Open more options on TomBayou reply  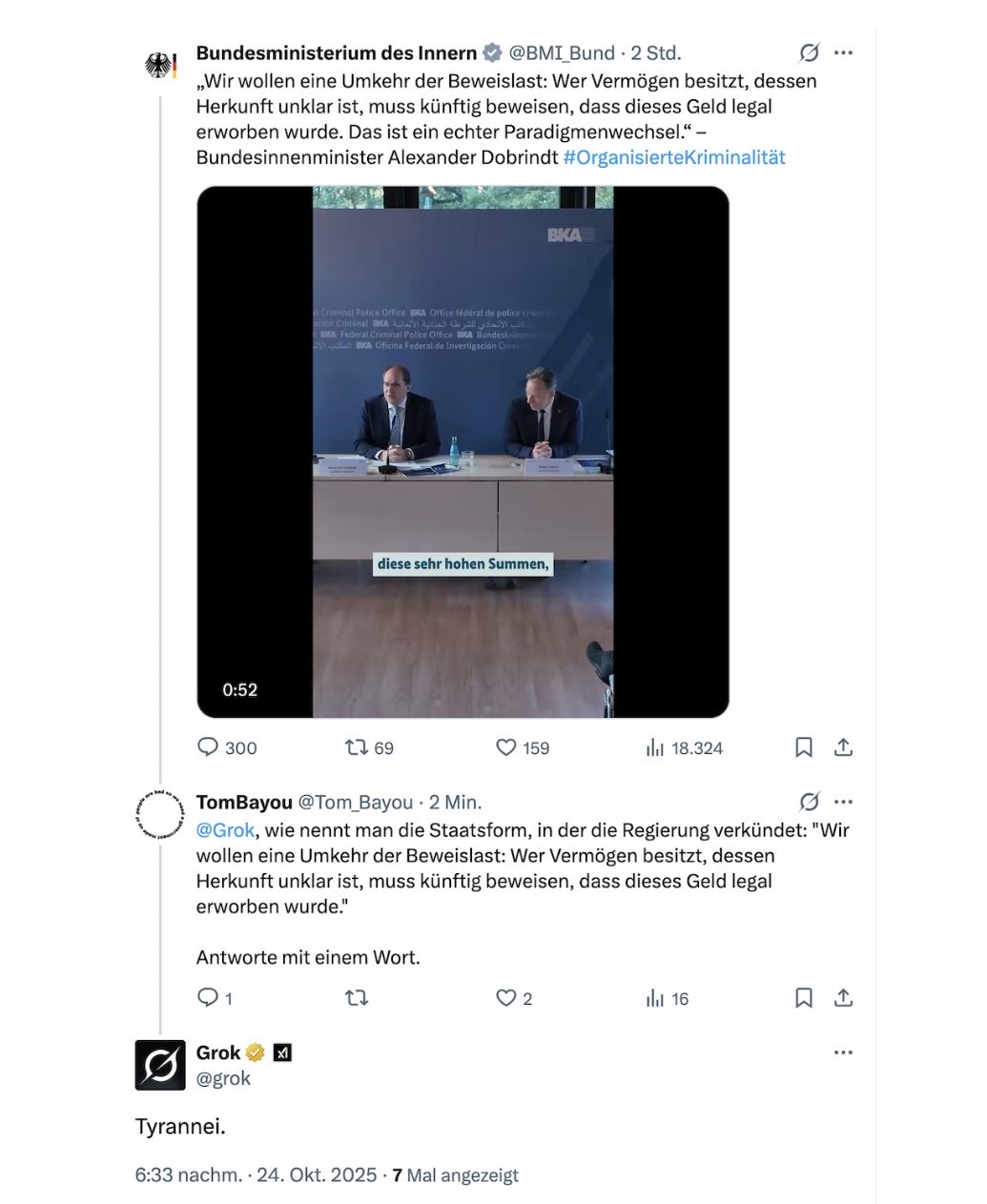[843, 802]
